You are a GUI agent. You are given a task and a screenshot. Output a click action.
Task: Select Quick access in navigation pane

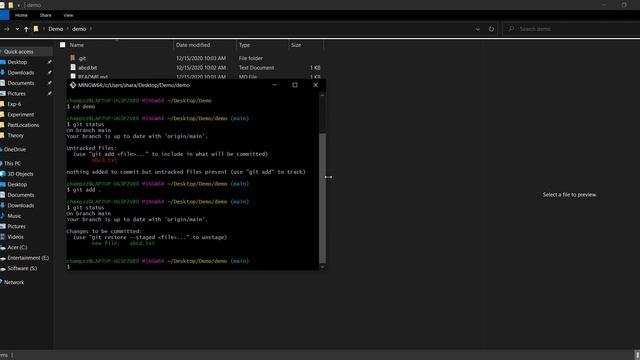(x=19, y=52)
